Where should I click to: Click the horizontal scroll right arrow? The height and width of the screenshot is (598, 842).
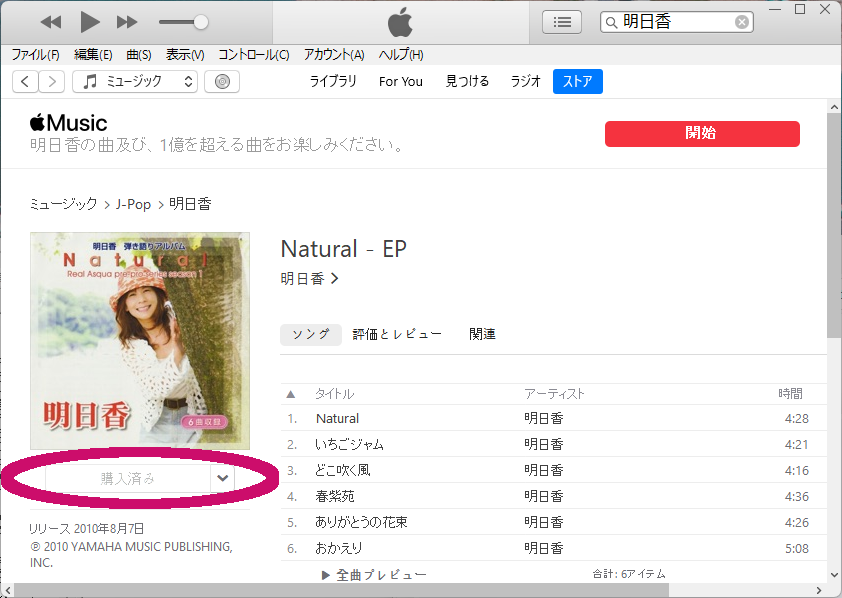point(819,590)
